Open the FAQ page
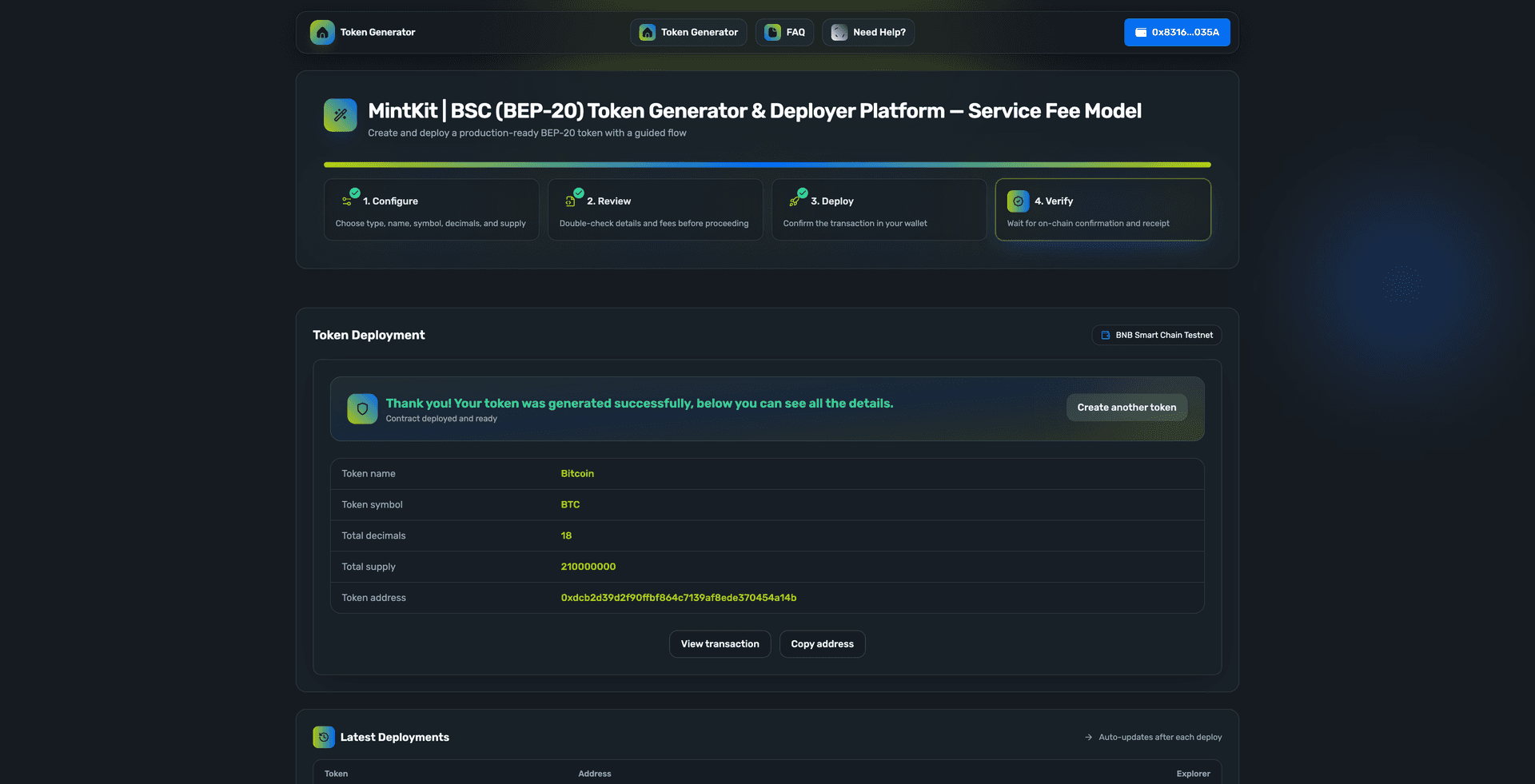Screen dimensions: 1535x784 (784, 33)
